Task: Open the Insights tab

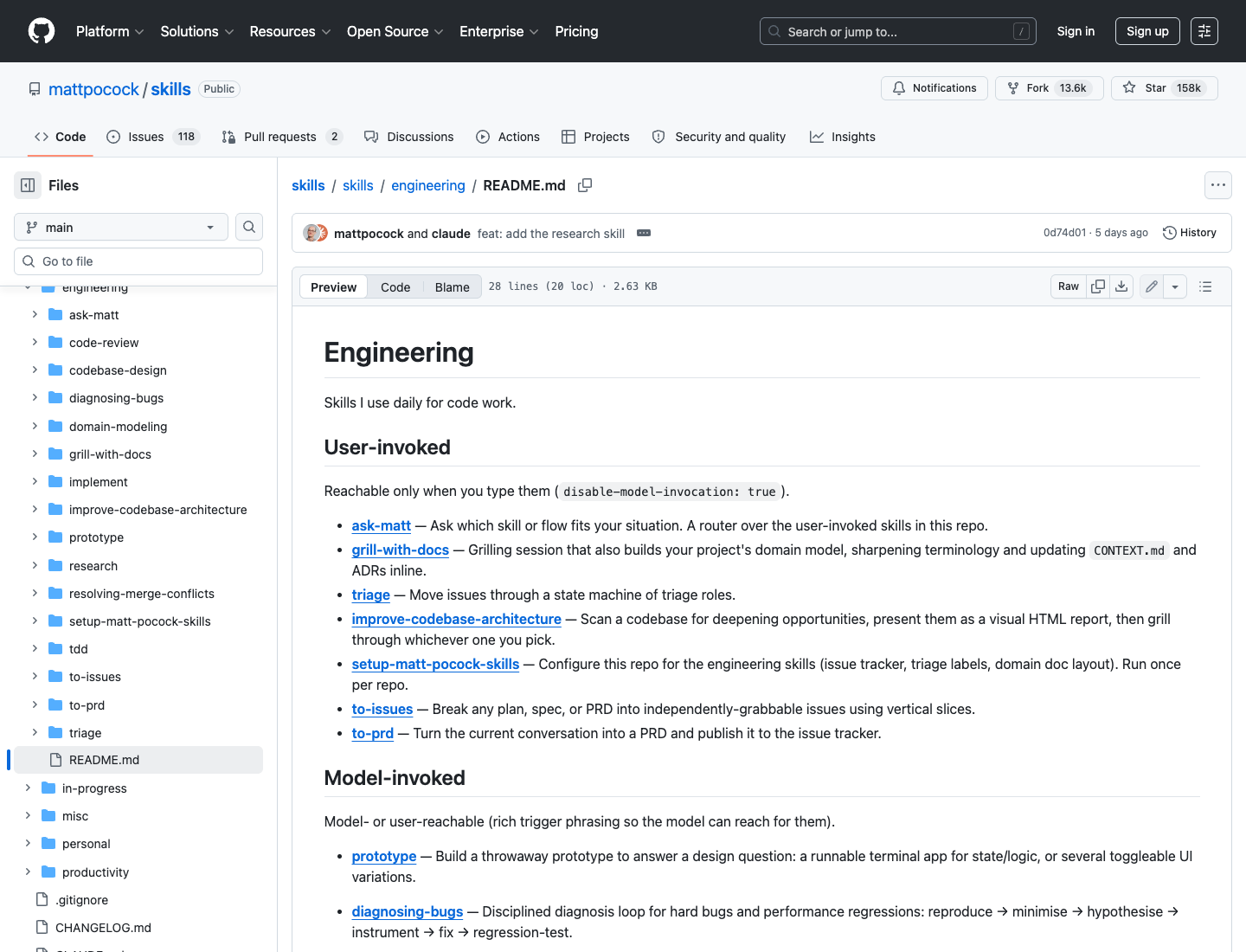Action: 843,137
